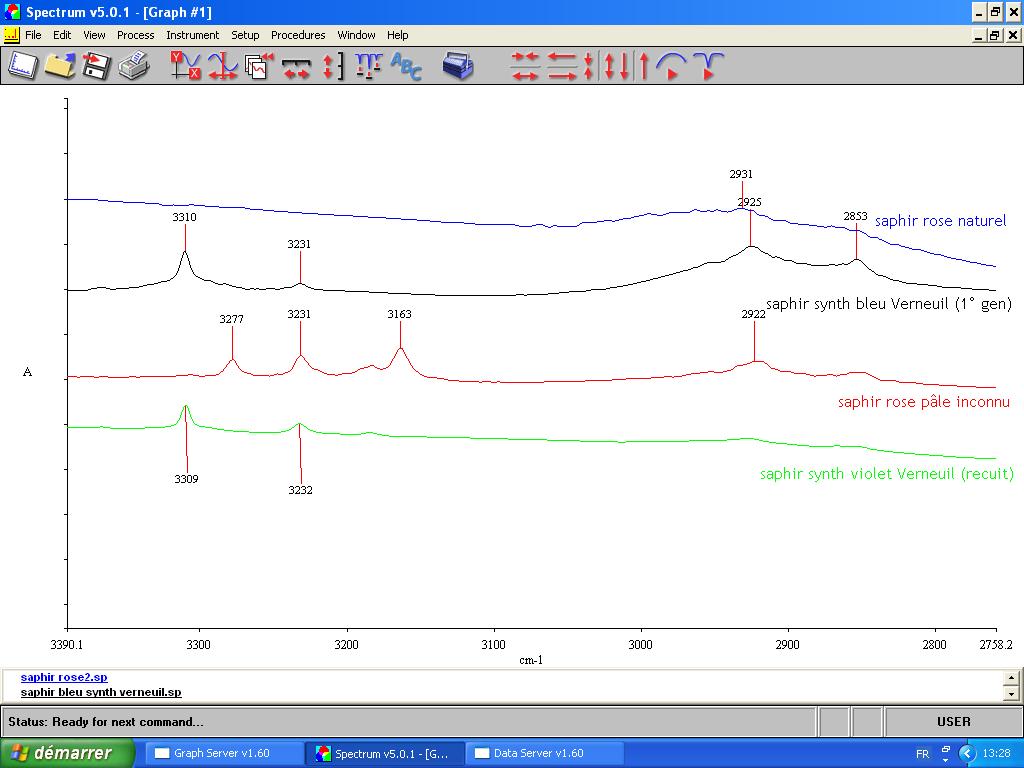This screenshot has width=1024, height=768.
Task: Select saphir rose2.sp in spectrum list
Action: 64,677
